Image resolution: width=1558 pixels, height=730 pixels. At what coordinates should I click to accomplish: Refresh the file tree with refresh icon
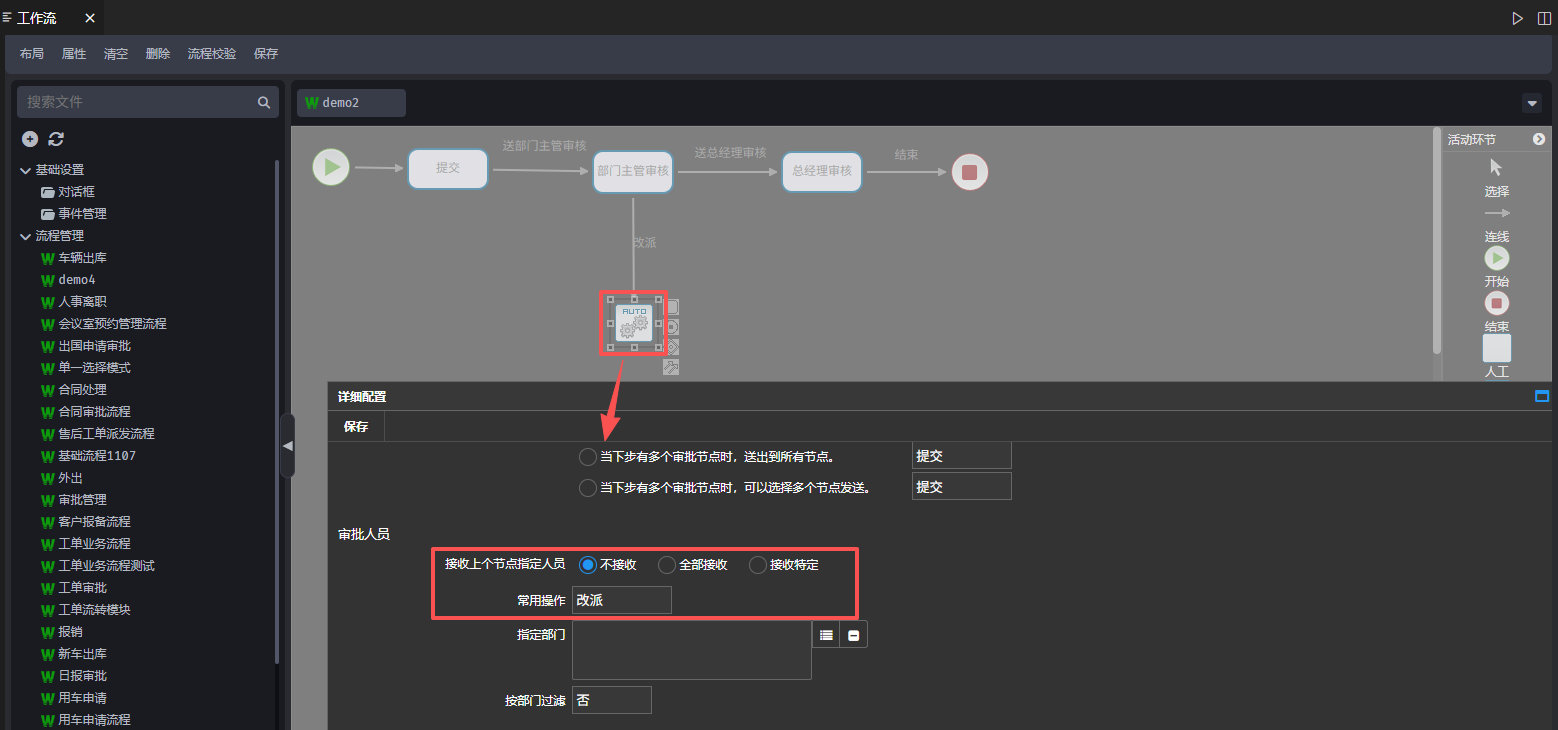(56, 139)
